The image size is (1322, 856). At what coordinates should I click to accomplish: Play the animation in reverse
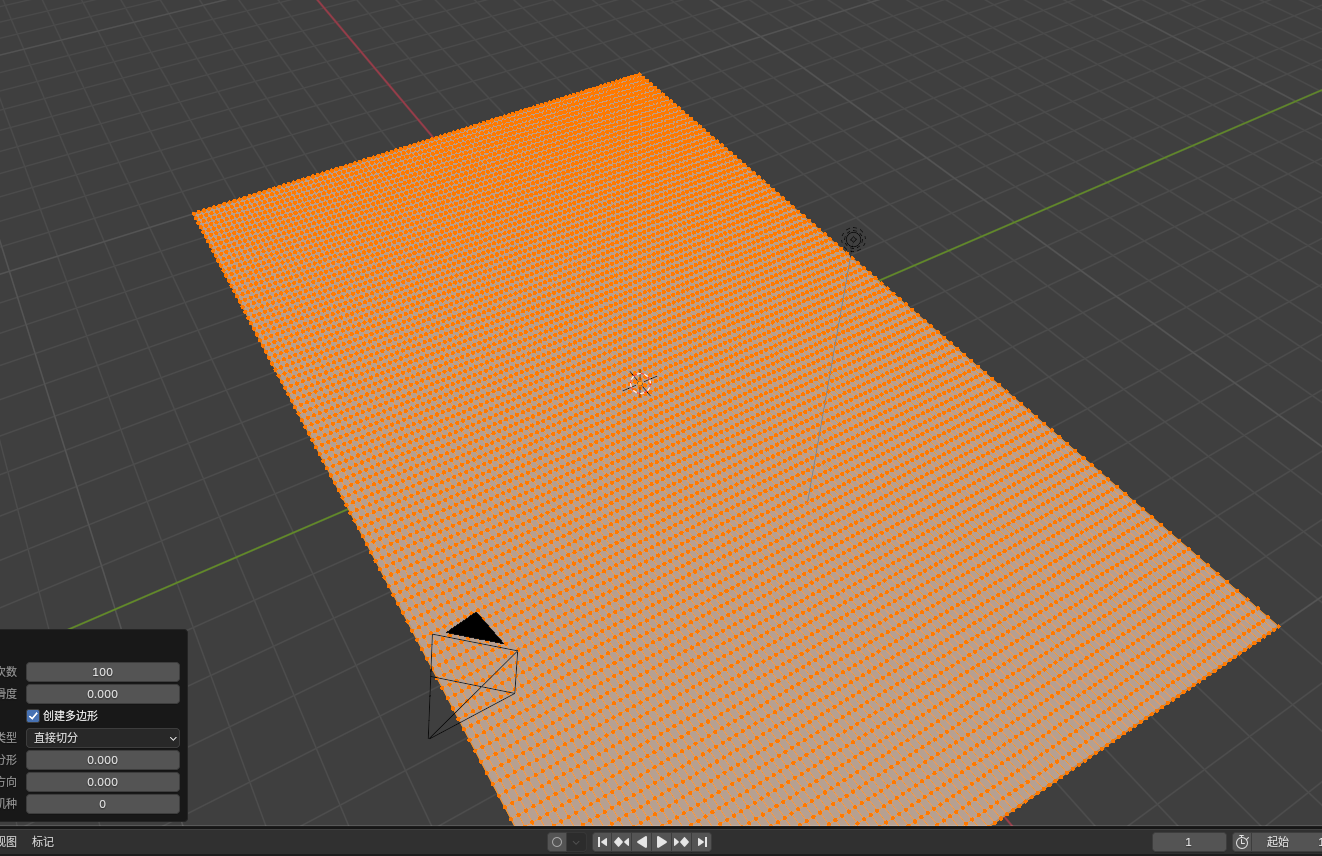coord(642,842)
